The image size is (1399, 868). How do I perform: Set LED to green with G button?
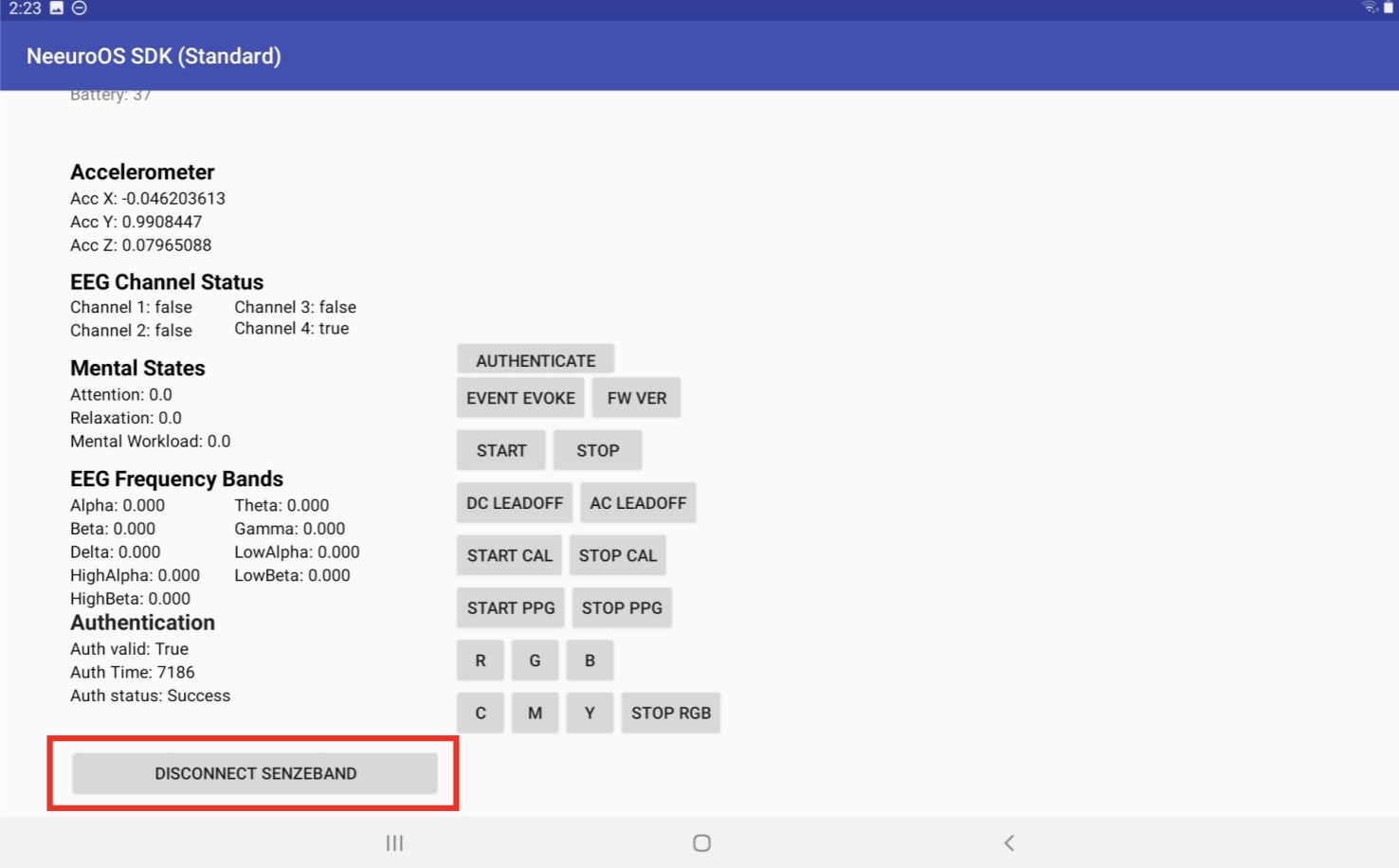[x=535, y=660]
